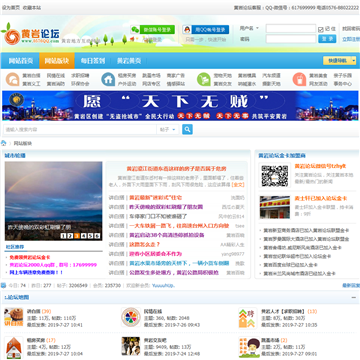Image resolution: width=360 pixels, height=360 pixels.
Task: Open the 民情在线 color wheel icon
Action: tap(131, 317)
